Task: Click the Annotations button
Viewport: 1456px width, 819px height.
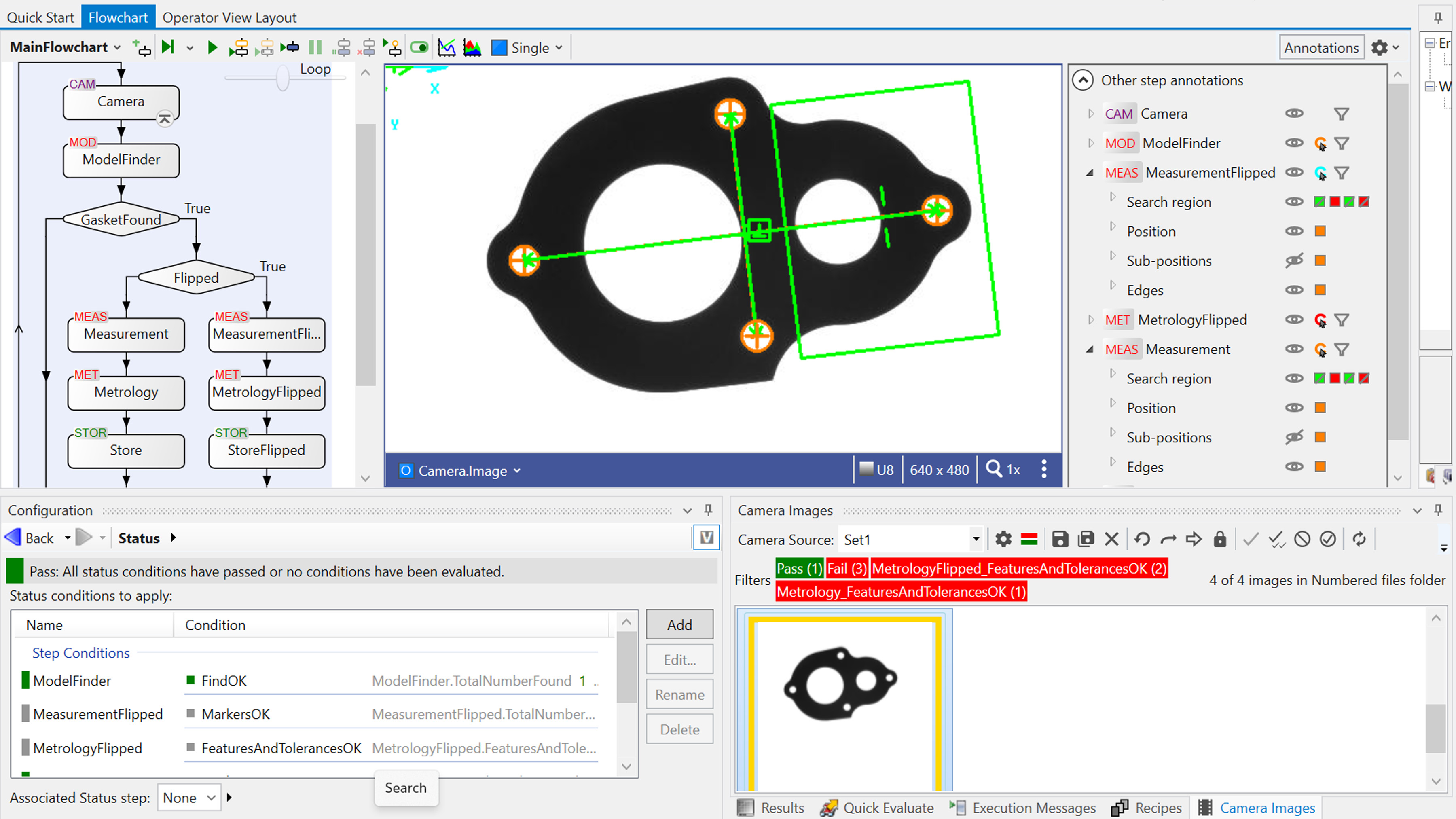Action: click(x=1321, y=47)
